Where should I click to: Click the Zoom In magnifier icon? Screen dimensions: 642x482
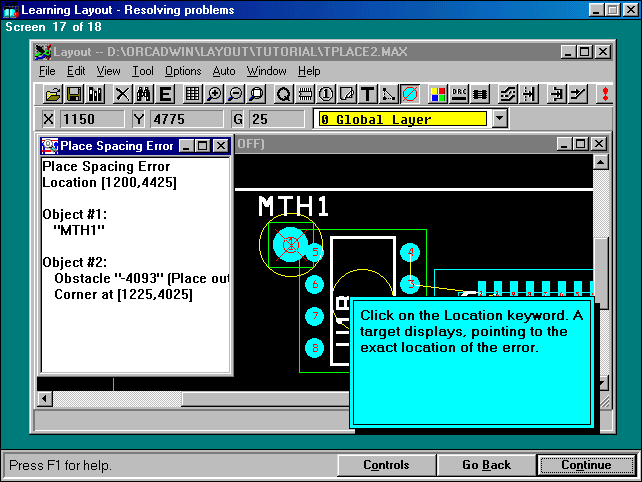[214, 94]
